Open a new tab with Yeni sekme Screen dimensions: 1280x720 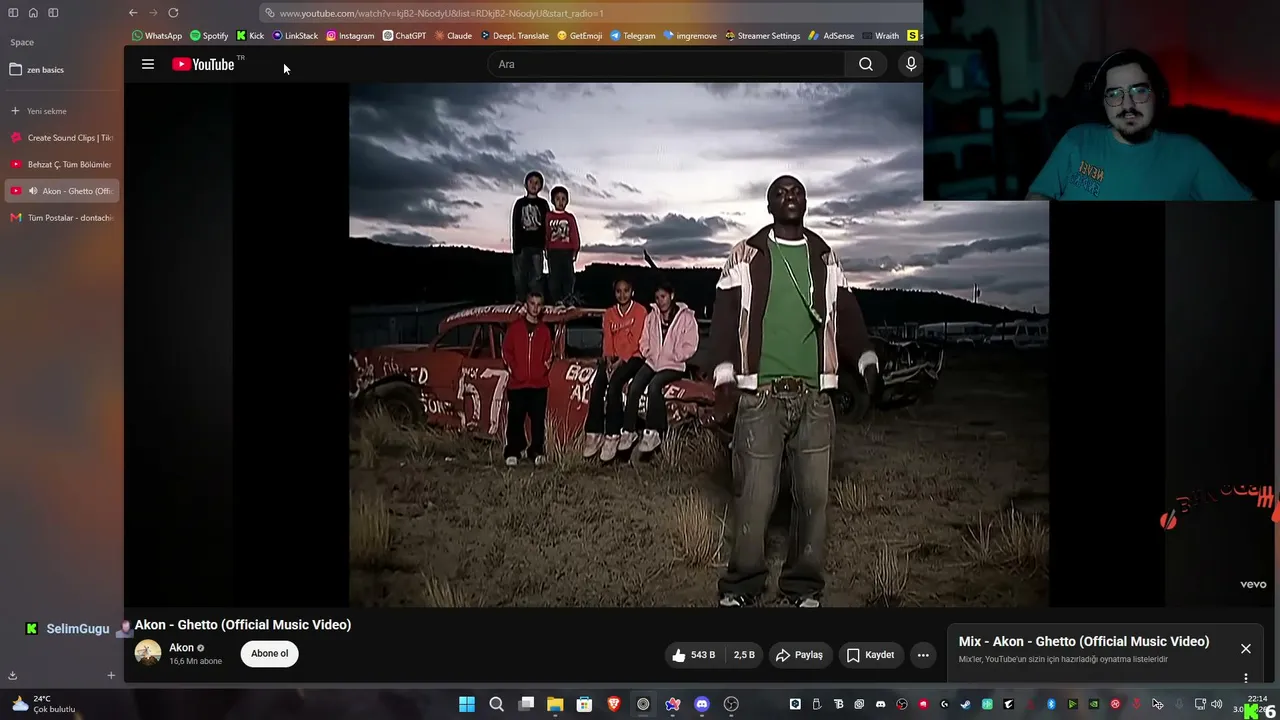coord(60,111)
